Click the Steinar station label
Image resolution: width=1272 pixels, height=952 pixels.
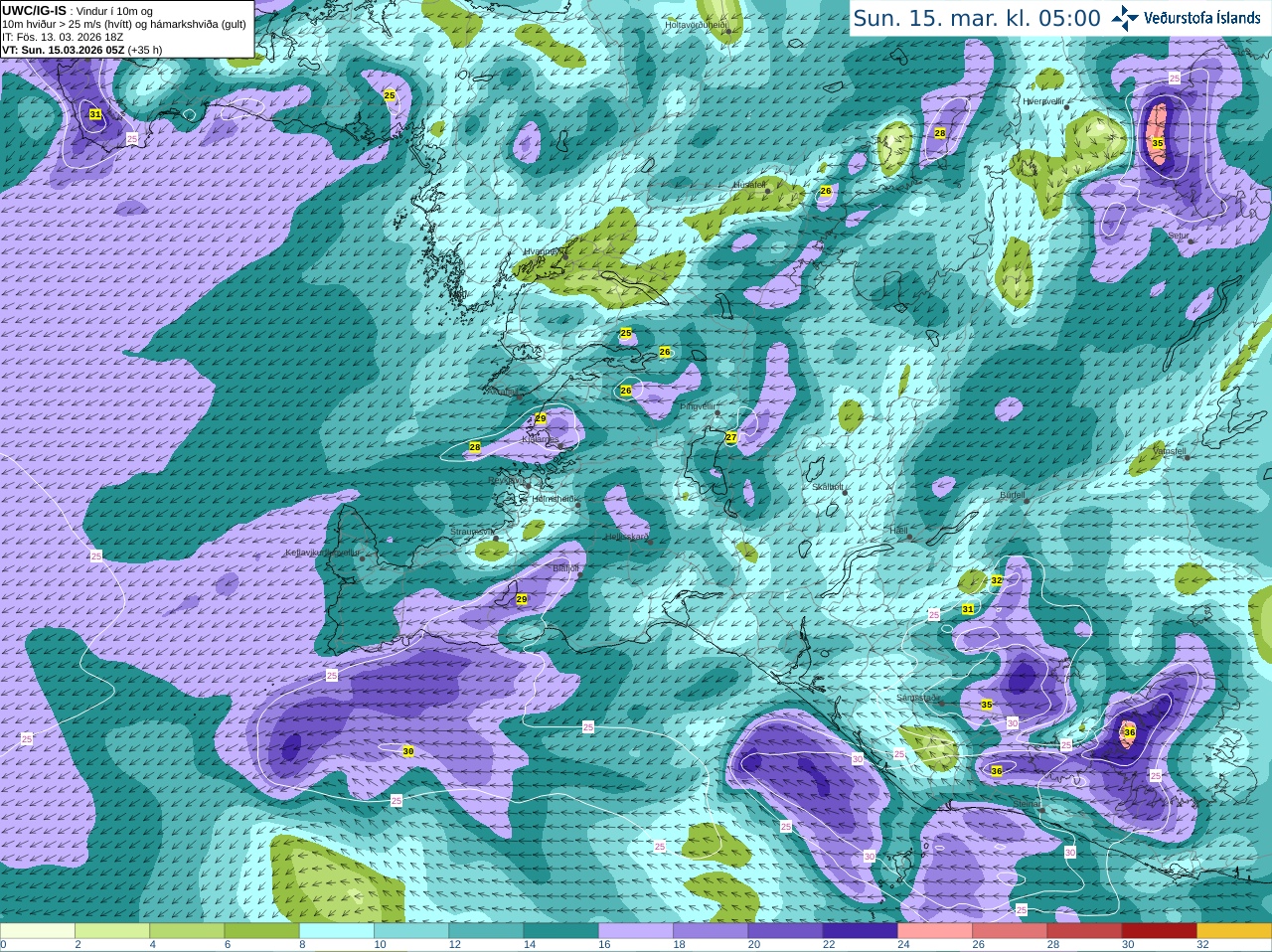(1028, 803)
